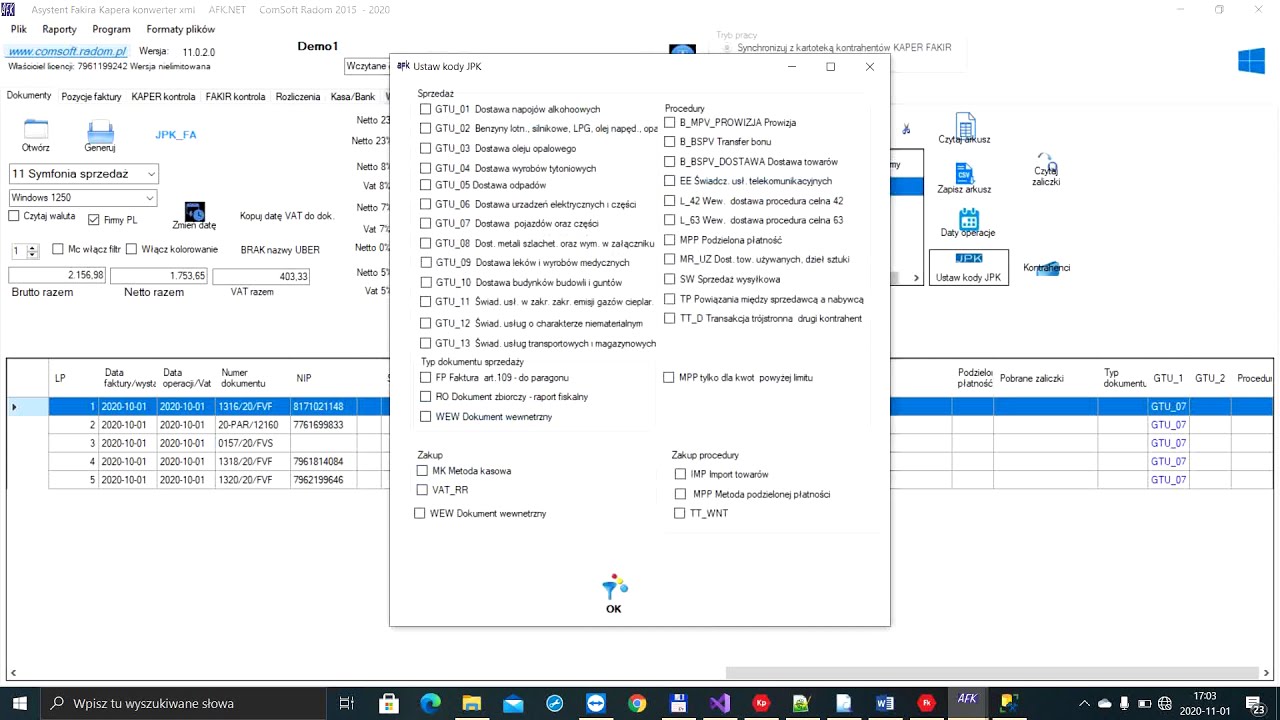Viewport: 1280px width, 720px height.
Task: Launch Microsoft Edge from taskbar
Action: tap(430, 703)
